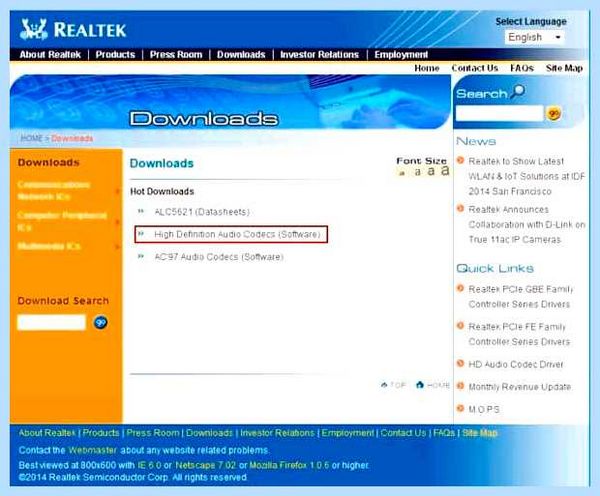Open Realtek PCIe GBE Family drivers link

click(x=520, y=297)
